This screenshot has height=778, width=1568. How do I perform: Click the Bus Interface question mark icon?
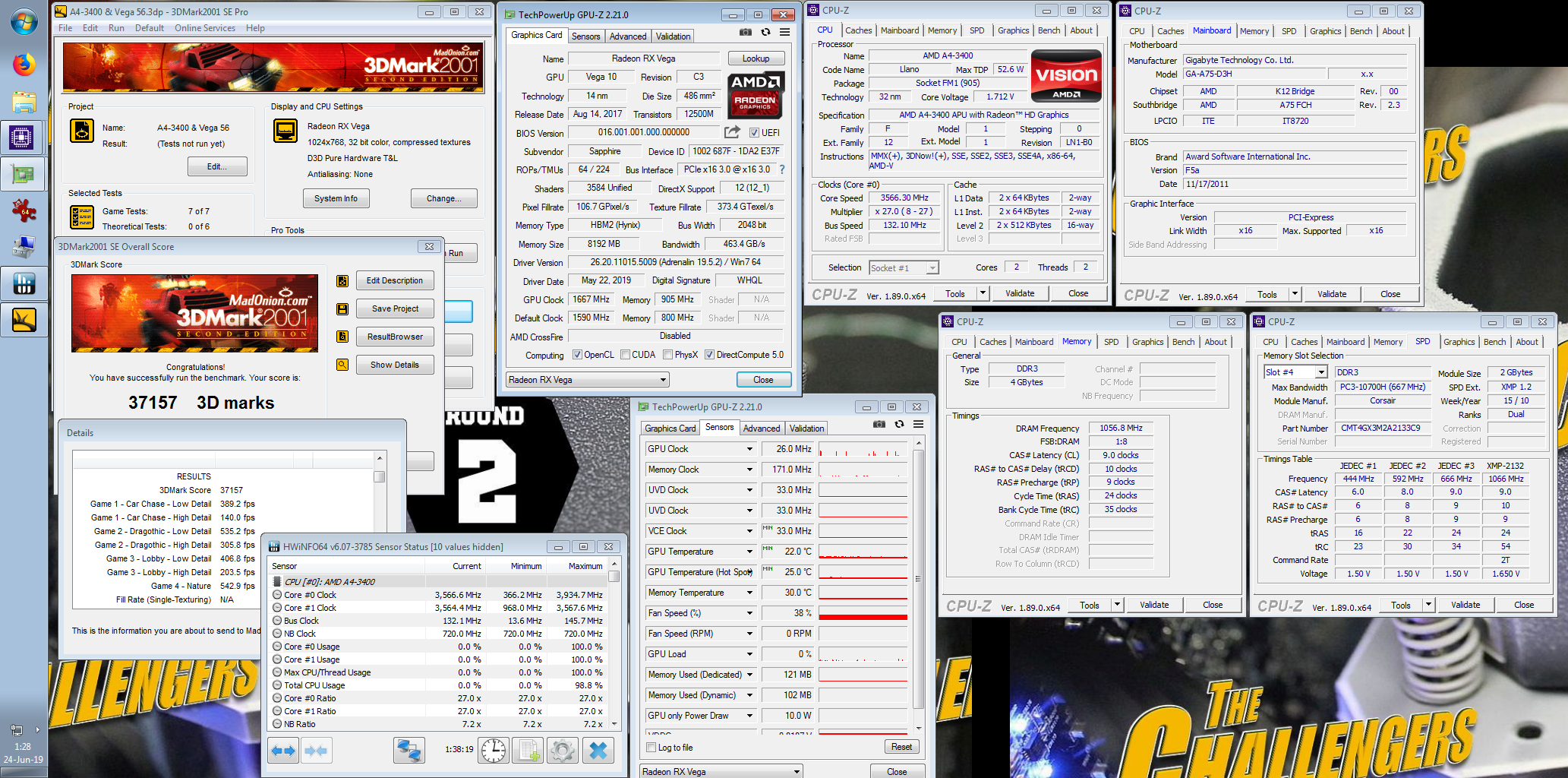[x=782, y=169]
